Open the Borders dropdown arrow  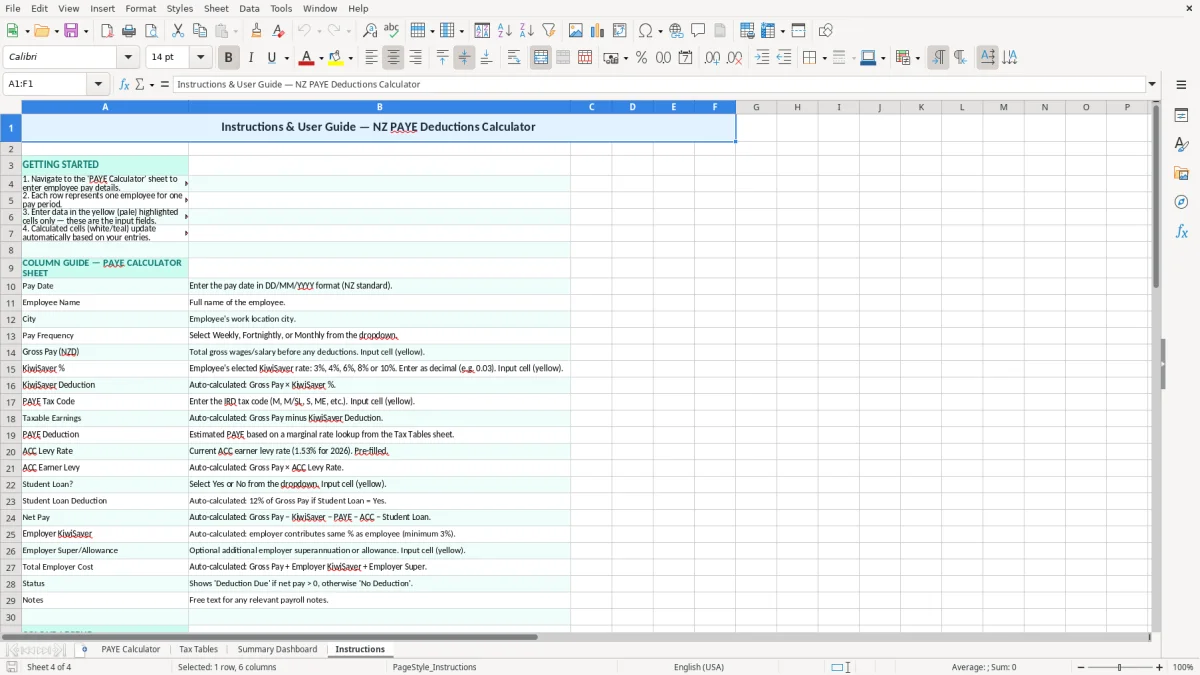pyautogui.click(x=823, y=58)
